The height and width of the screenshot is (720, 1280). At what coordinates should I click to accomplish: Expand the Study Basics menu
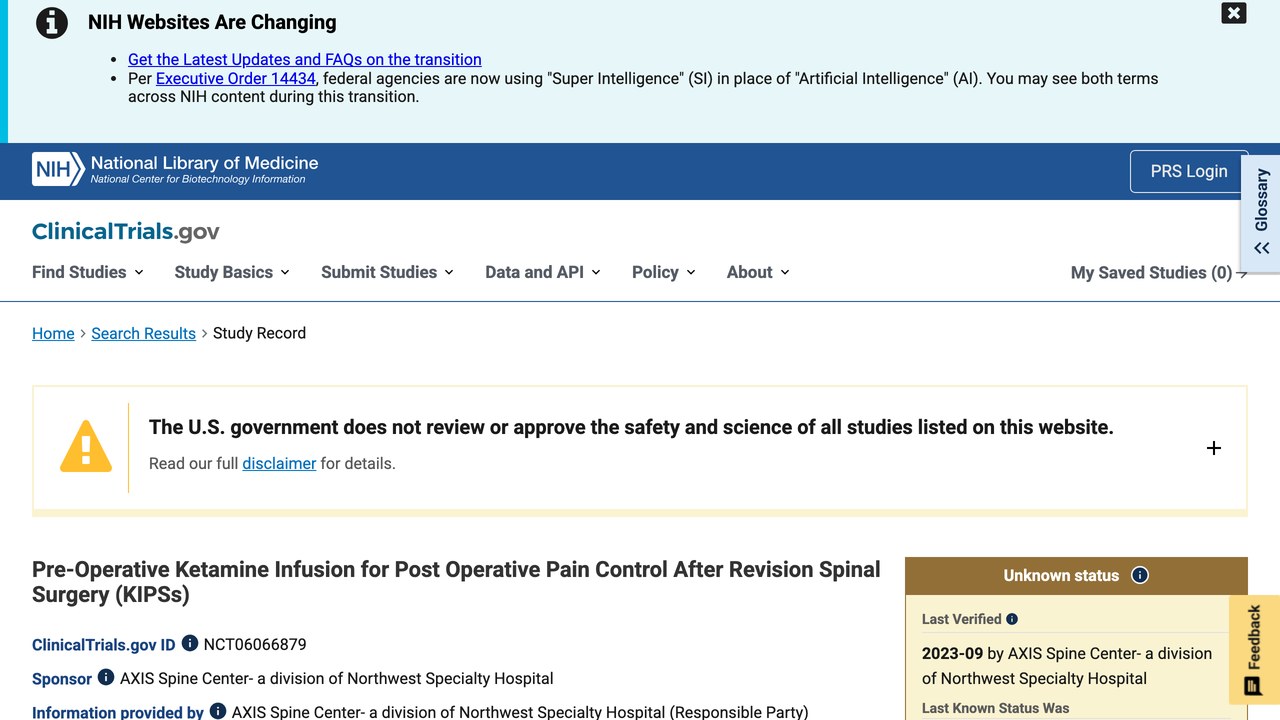232,272
